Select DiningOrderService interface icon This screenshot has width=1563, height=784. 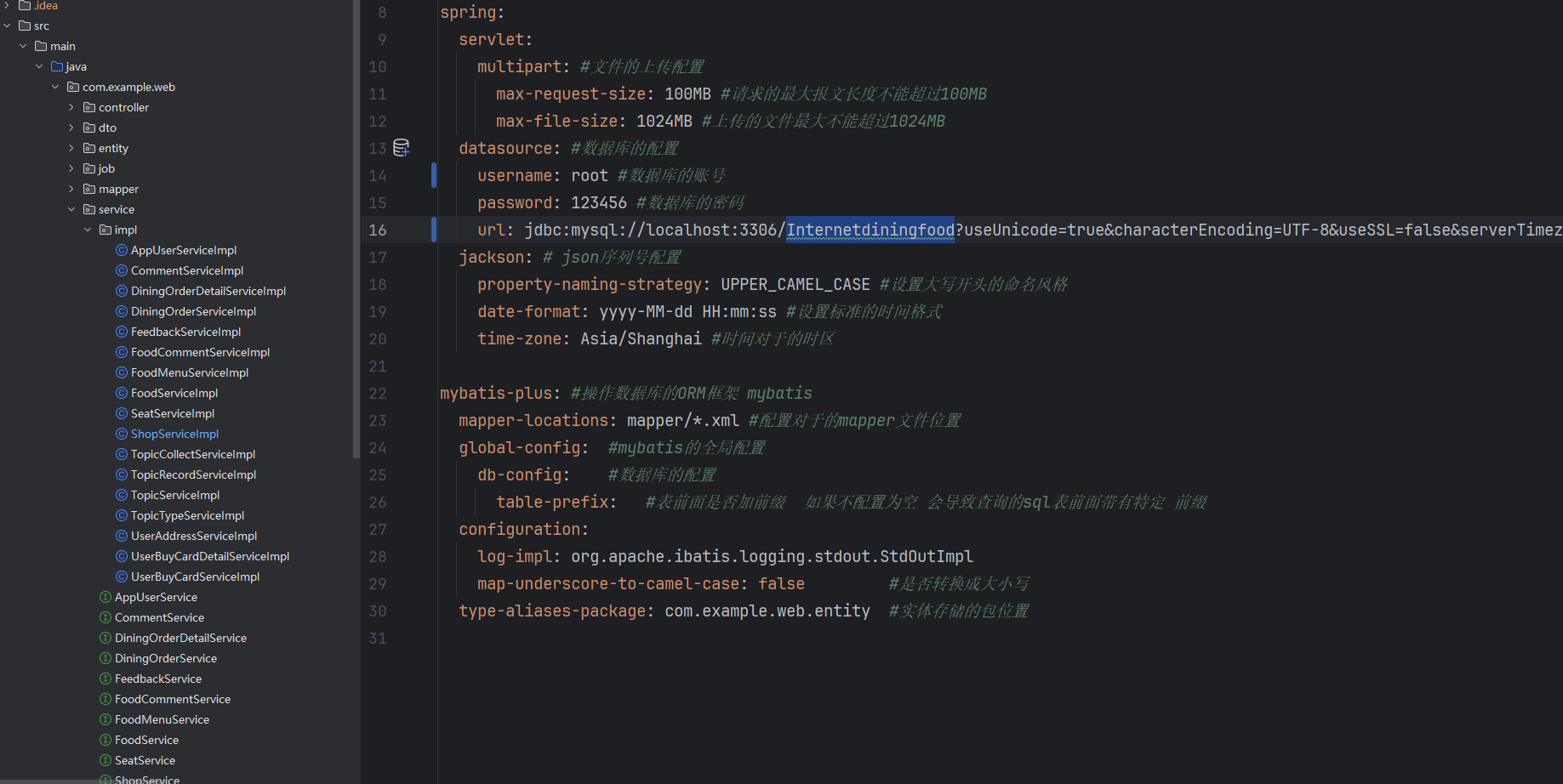(x=106, y=658)
